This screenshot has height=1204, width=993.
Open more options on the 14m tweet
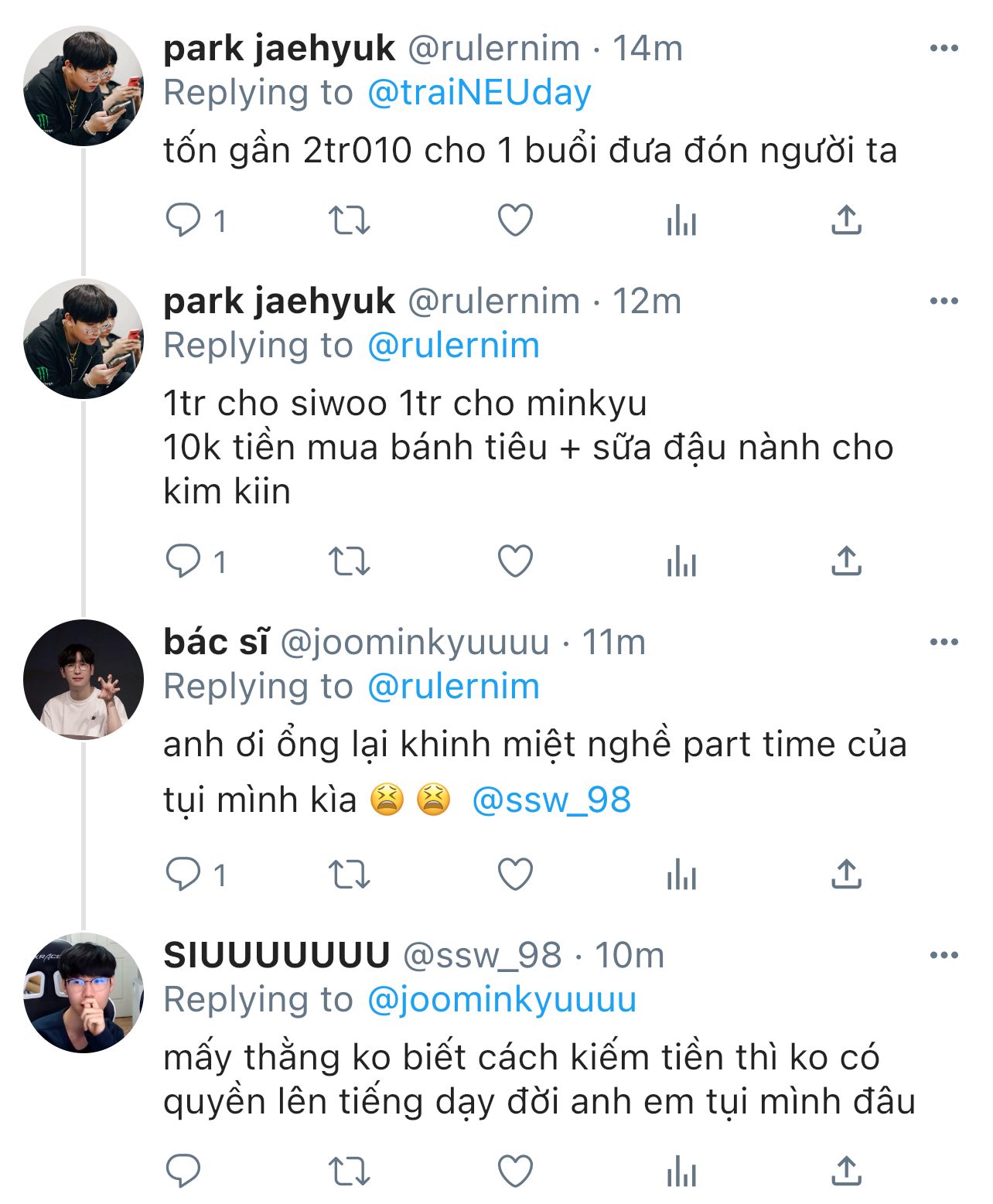[944, 49]
